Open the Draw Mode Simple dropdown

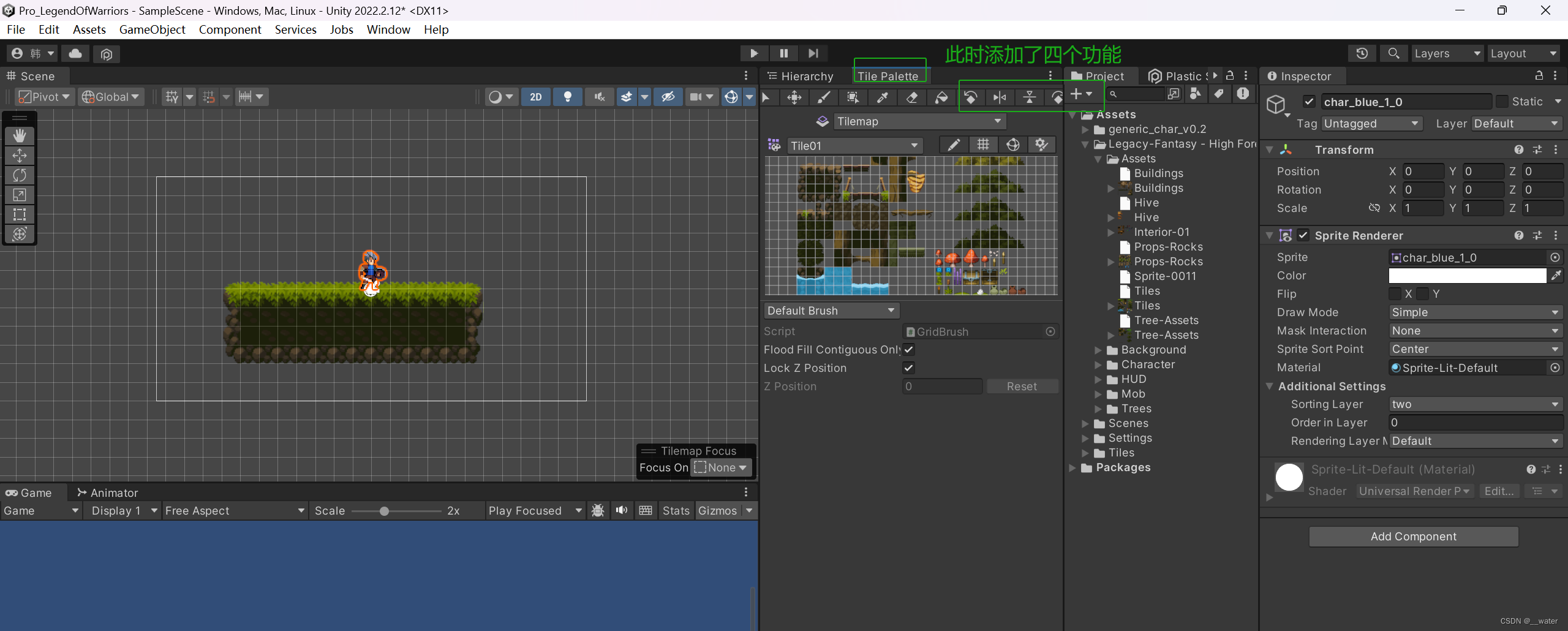[1476, 312]
